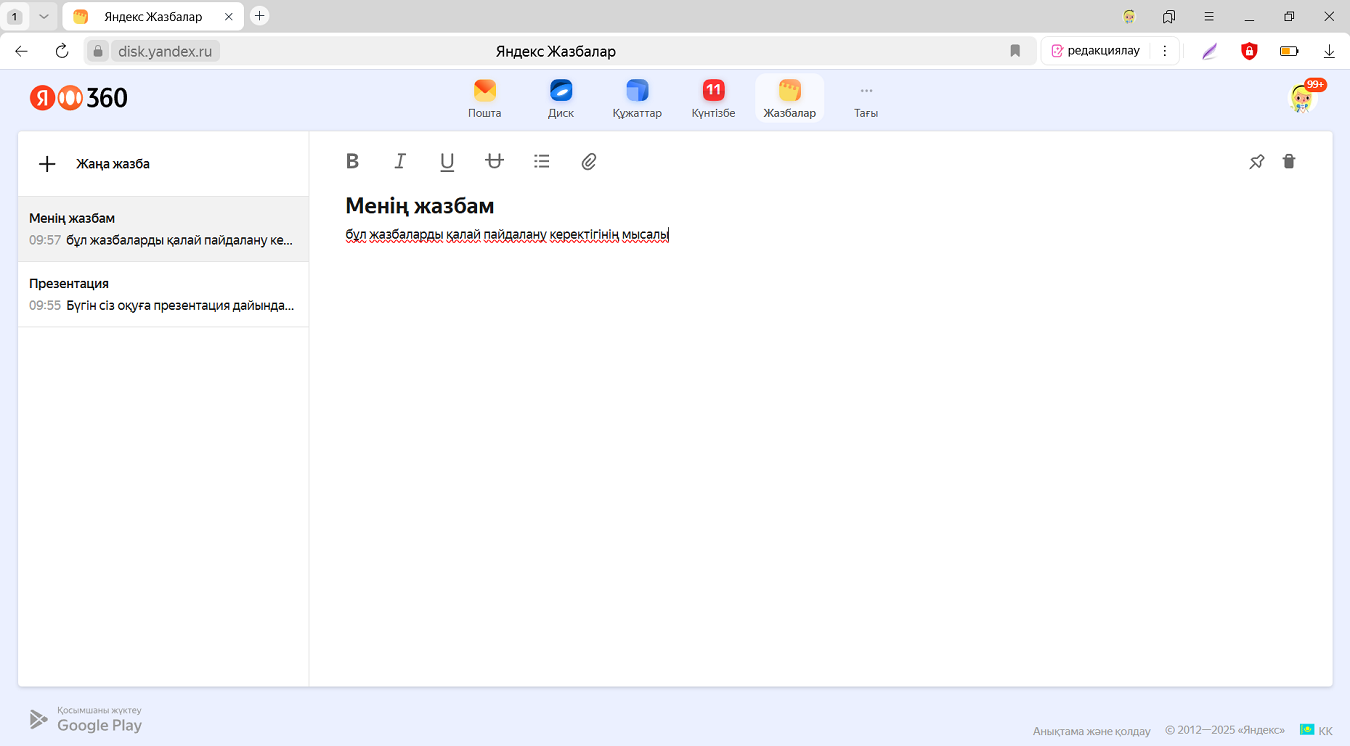Attach a file with paperclip icon
Image resolution: width=1350 pixels, height=746 pixels.
tap(589, 161)
